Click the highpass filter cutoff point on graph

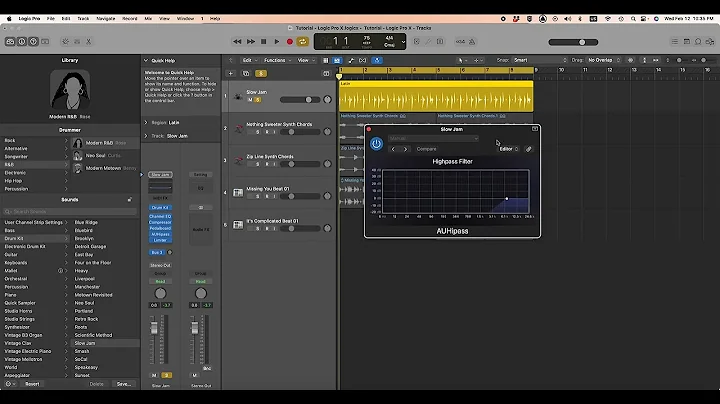click(x=506, y=199)
